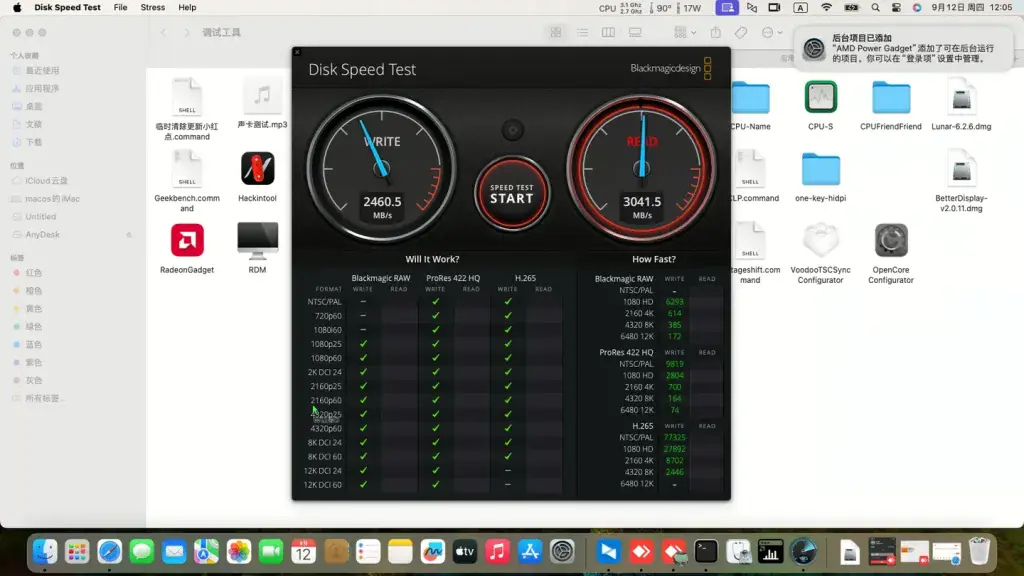Select the Geekbench.command shell file
This screenshot has height=576, width=1024.
click(187, 168)
